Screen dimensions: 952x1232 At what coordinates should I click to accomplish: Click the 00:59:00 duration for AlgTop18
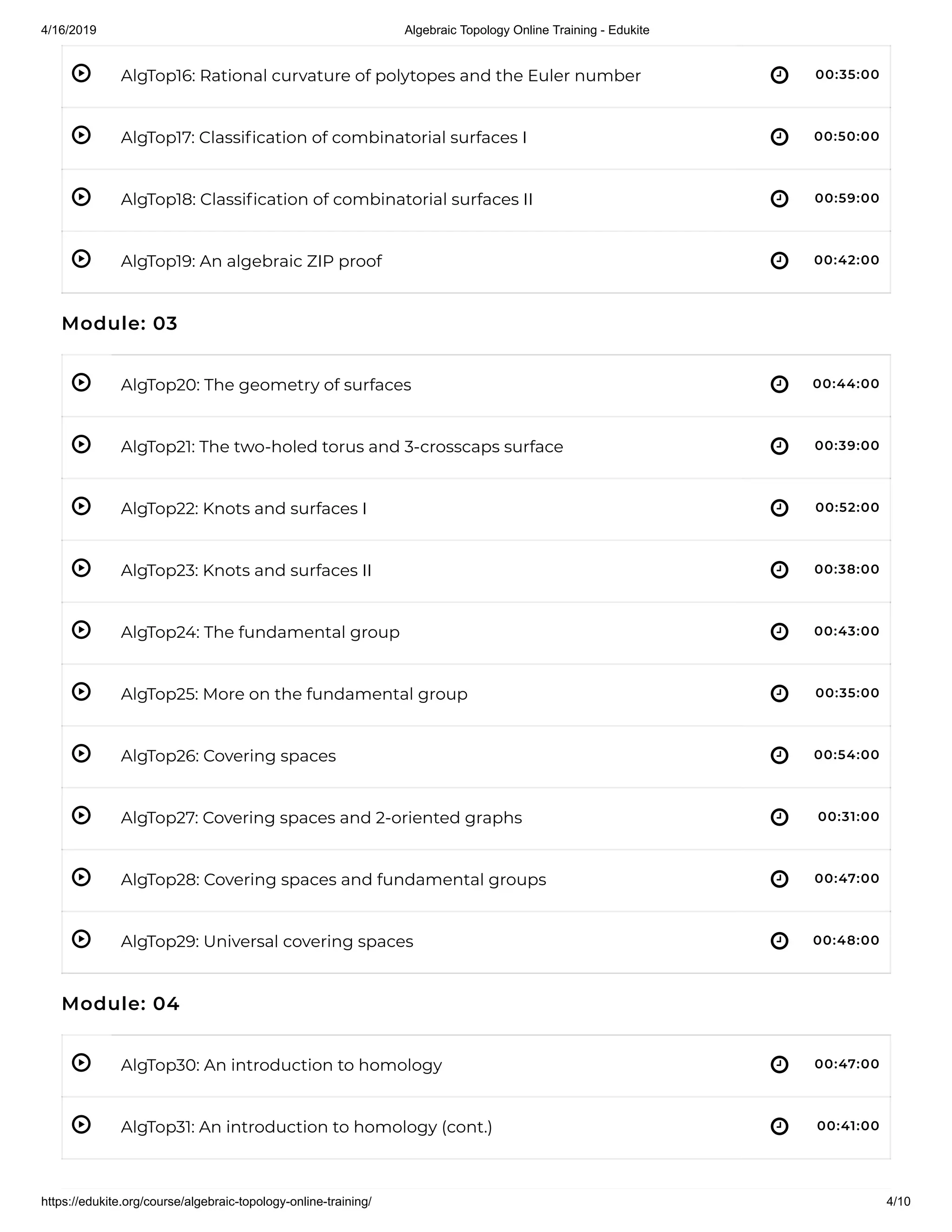(846, 199)
